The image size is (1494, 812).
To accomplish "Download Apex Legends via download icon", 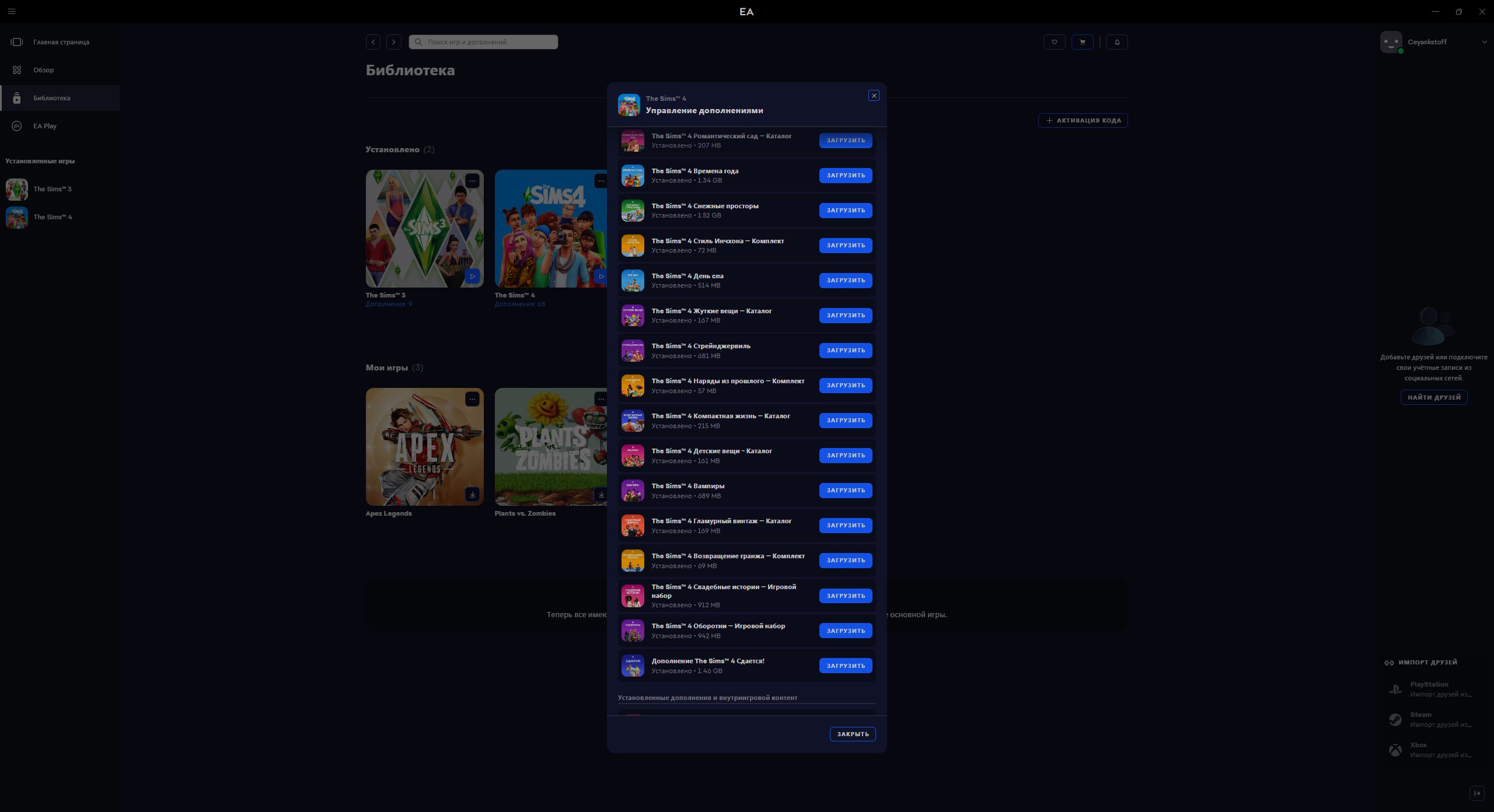I will coord(472,495).
